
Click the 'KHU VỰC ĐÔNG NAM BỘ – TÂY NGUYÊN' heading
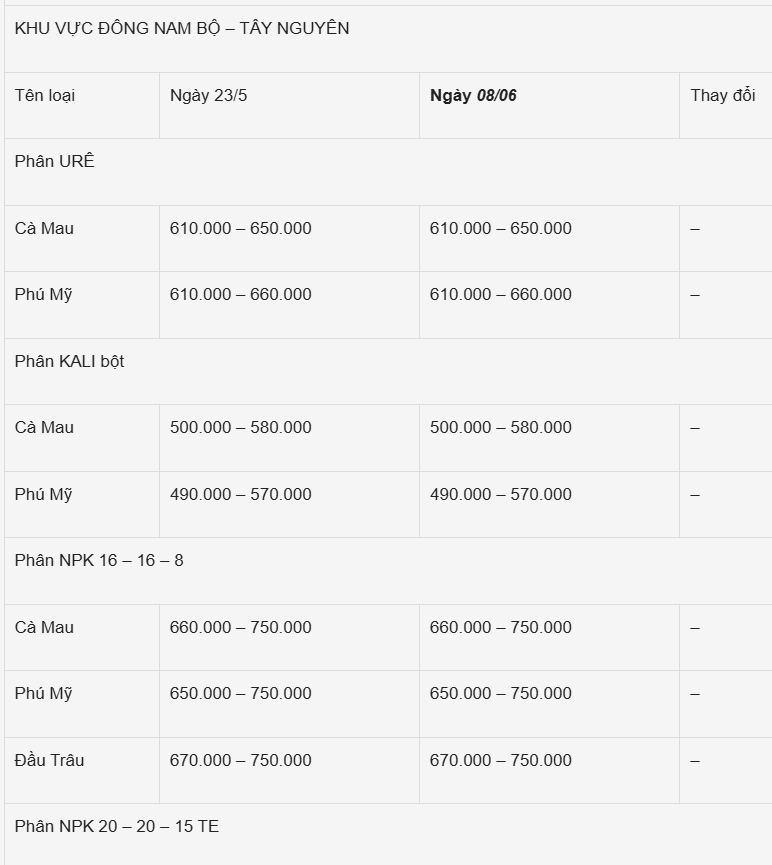182,28
